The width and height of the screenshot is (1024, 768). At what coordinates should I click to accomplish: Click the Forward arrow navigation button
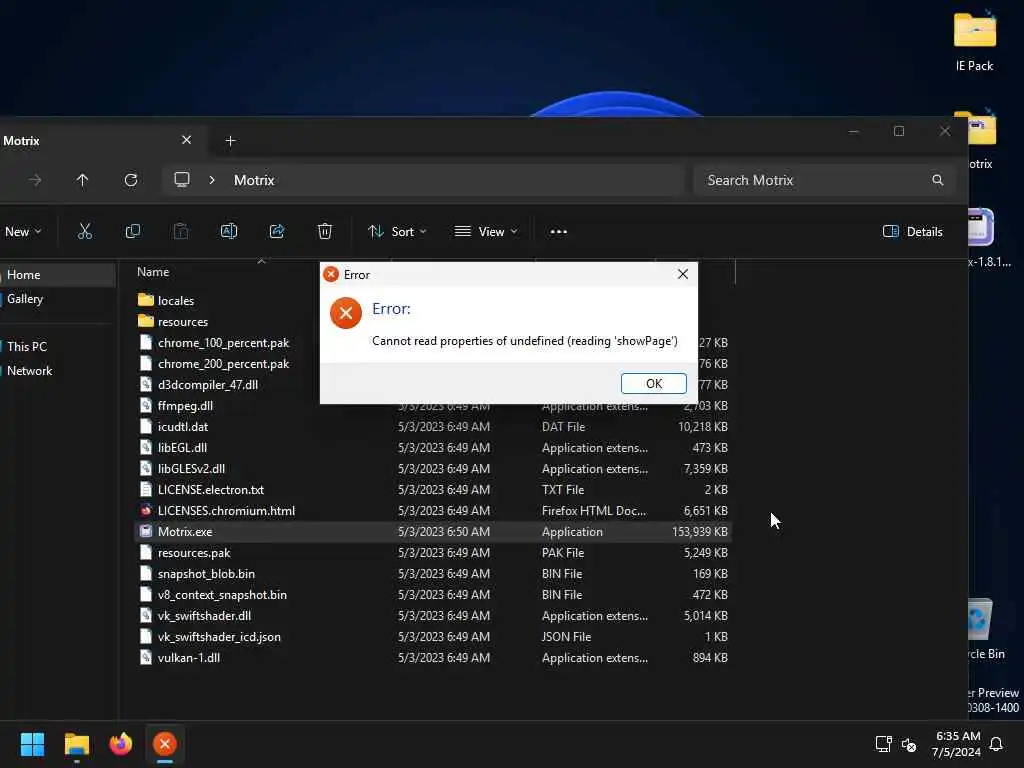(35, 180)
